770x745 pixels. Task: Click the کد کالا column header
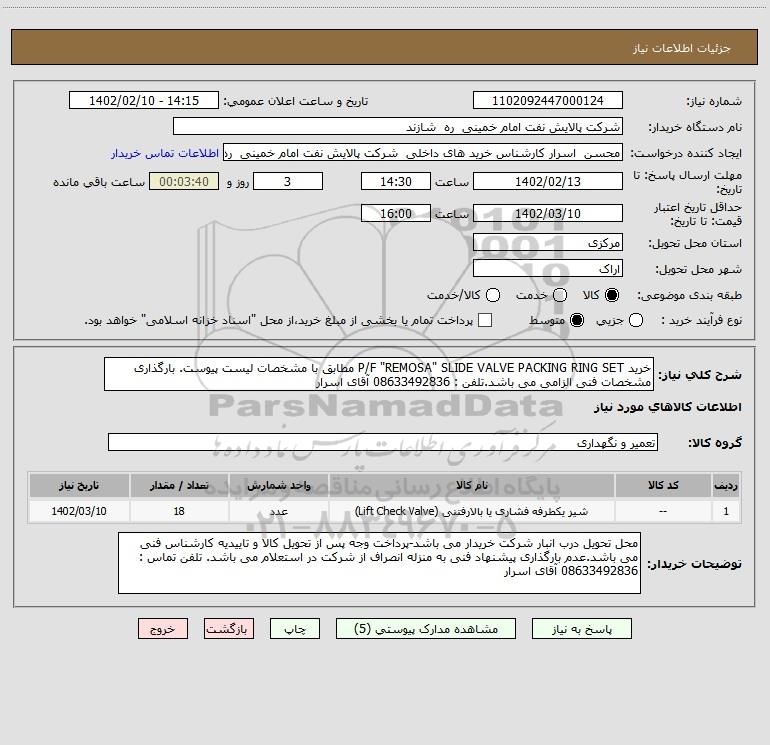tap(663, 485)
